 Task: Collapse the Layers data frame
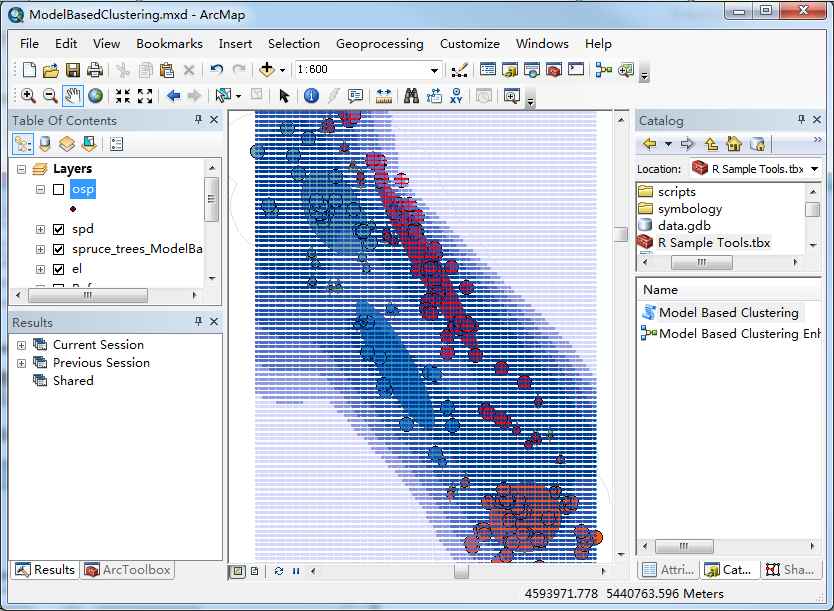21,170
